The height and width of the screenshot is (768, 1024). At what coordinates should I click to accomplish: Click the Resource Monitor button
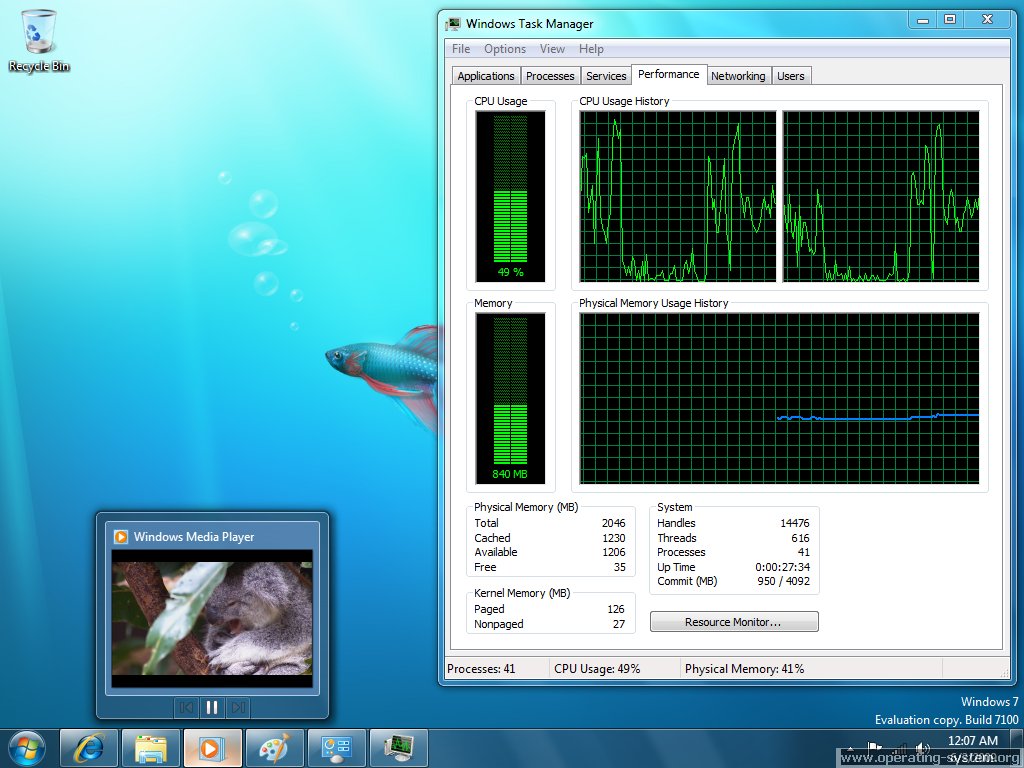pos(733,622)
